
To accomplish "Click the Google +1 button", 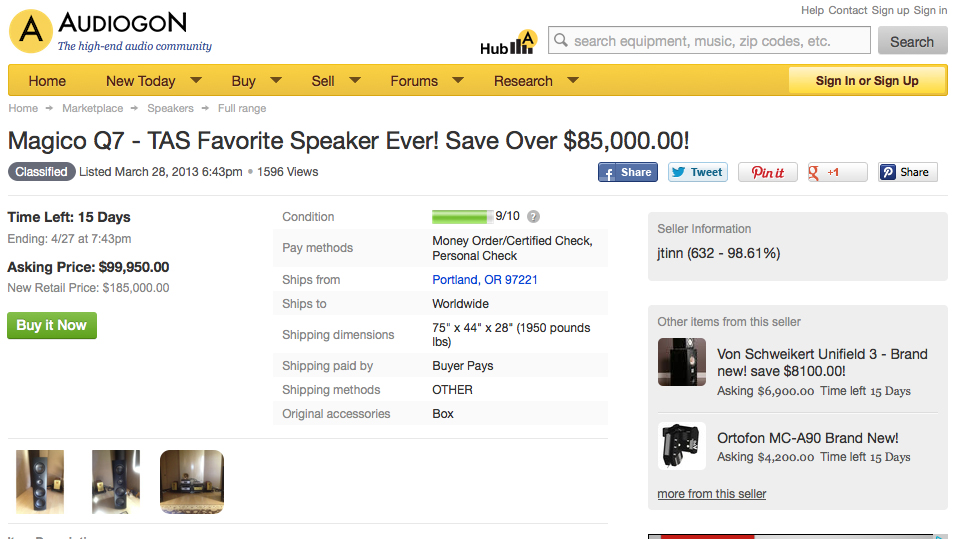I will 837,172.
